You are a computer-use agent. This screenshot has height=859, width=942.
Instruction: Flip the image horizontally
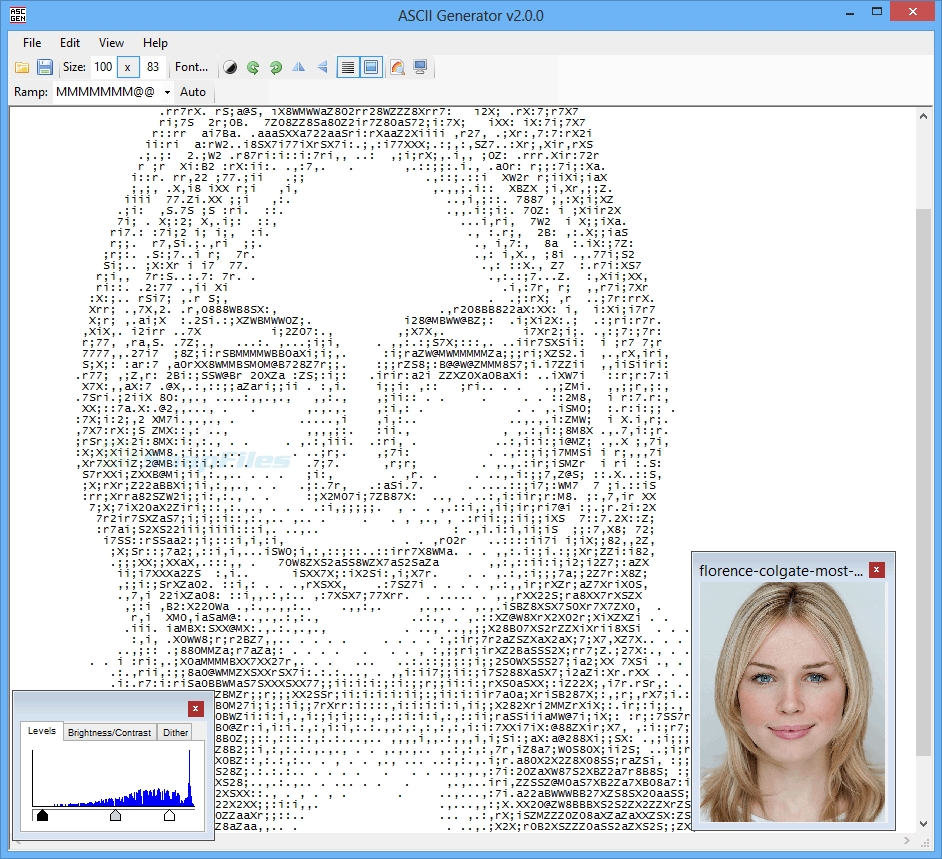point(298,67)
